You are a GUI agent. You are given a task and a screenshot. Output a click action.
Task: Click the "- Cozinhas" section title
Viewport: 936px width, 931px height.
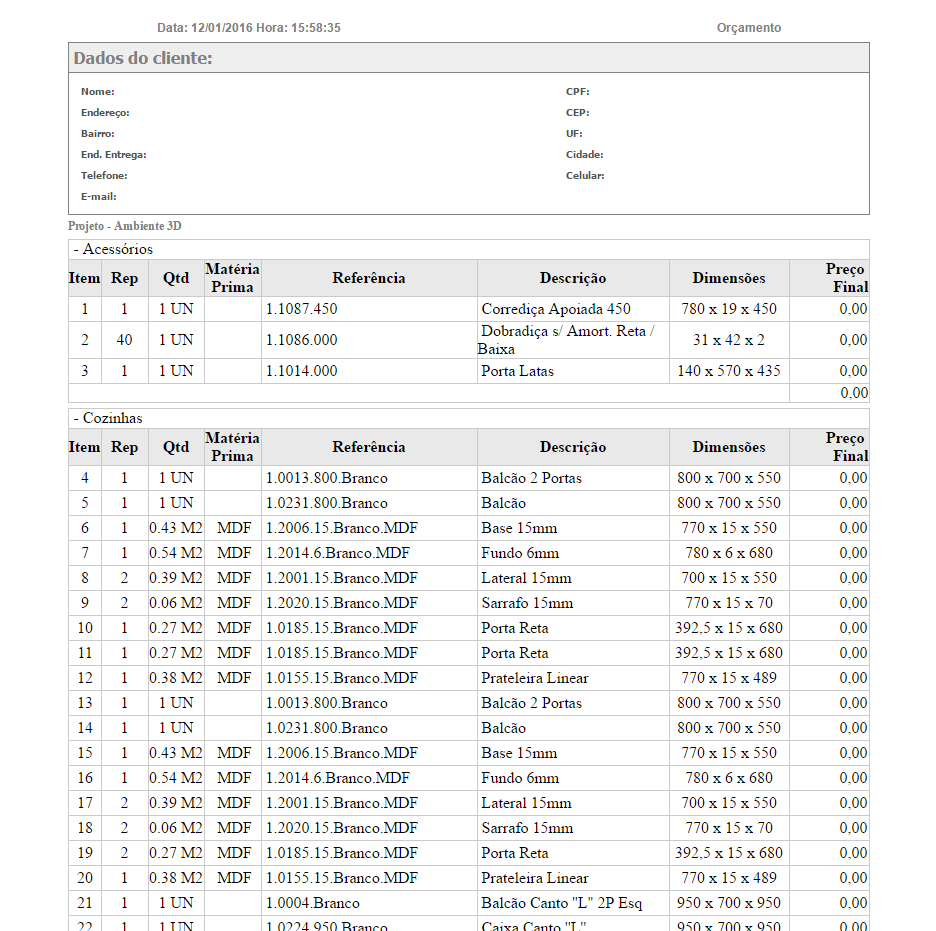coord(108,418)
